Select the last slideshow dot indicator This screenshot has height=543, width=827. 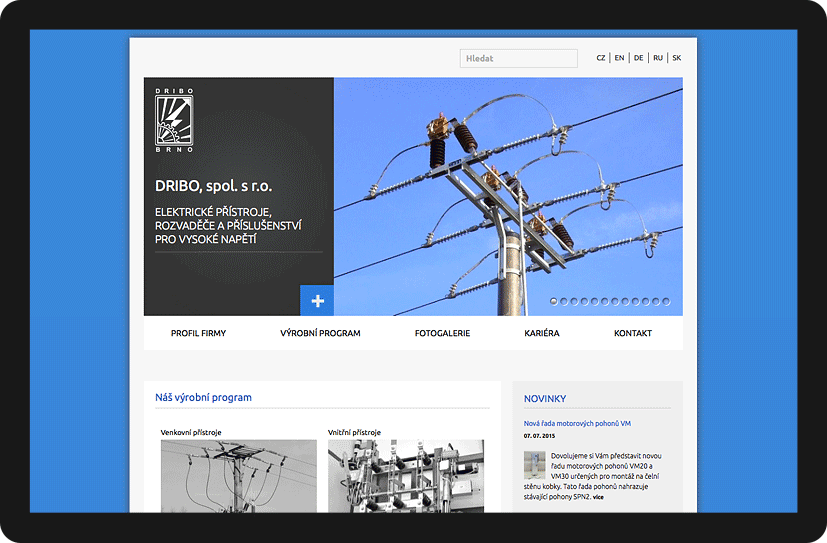666,301
